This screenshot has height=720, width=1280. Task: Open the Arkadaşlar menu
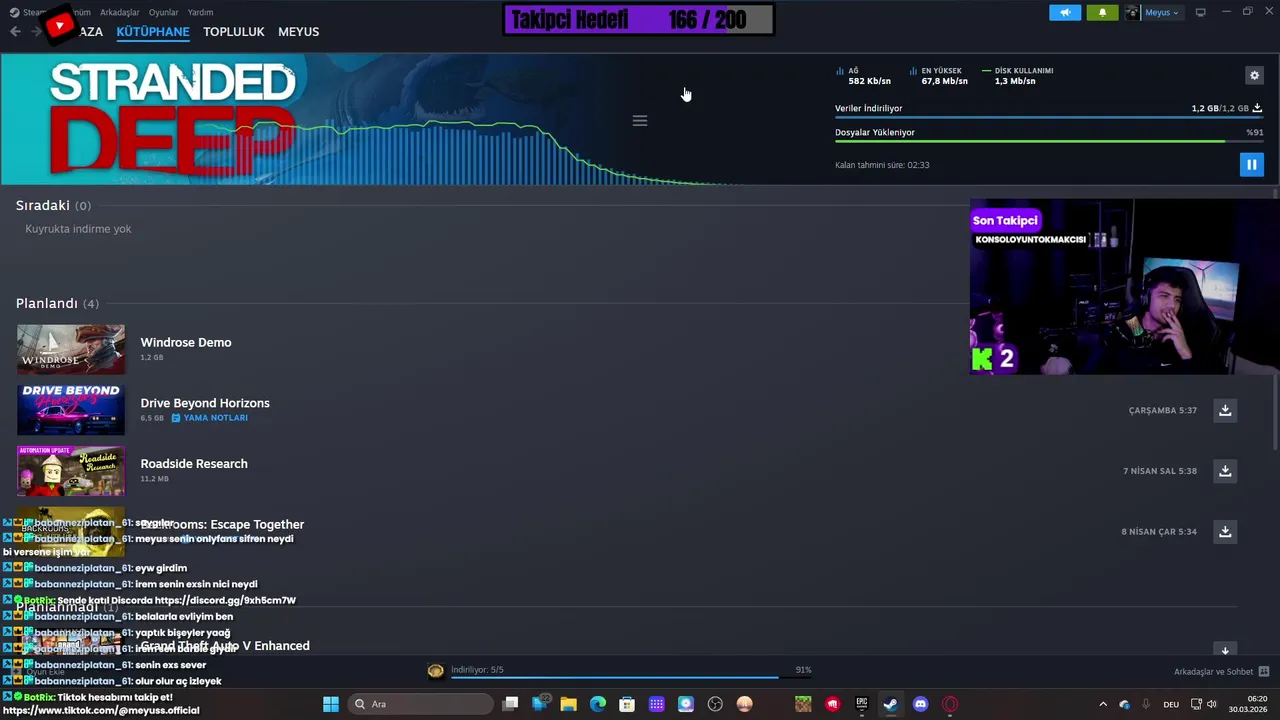(x=120, y=12)
